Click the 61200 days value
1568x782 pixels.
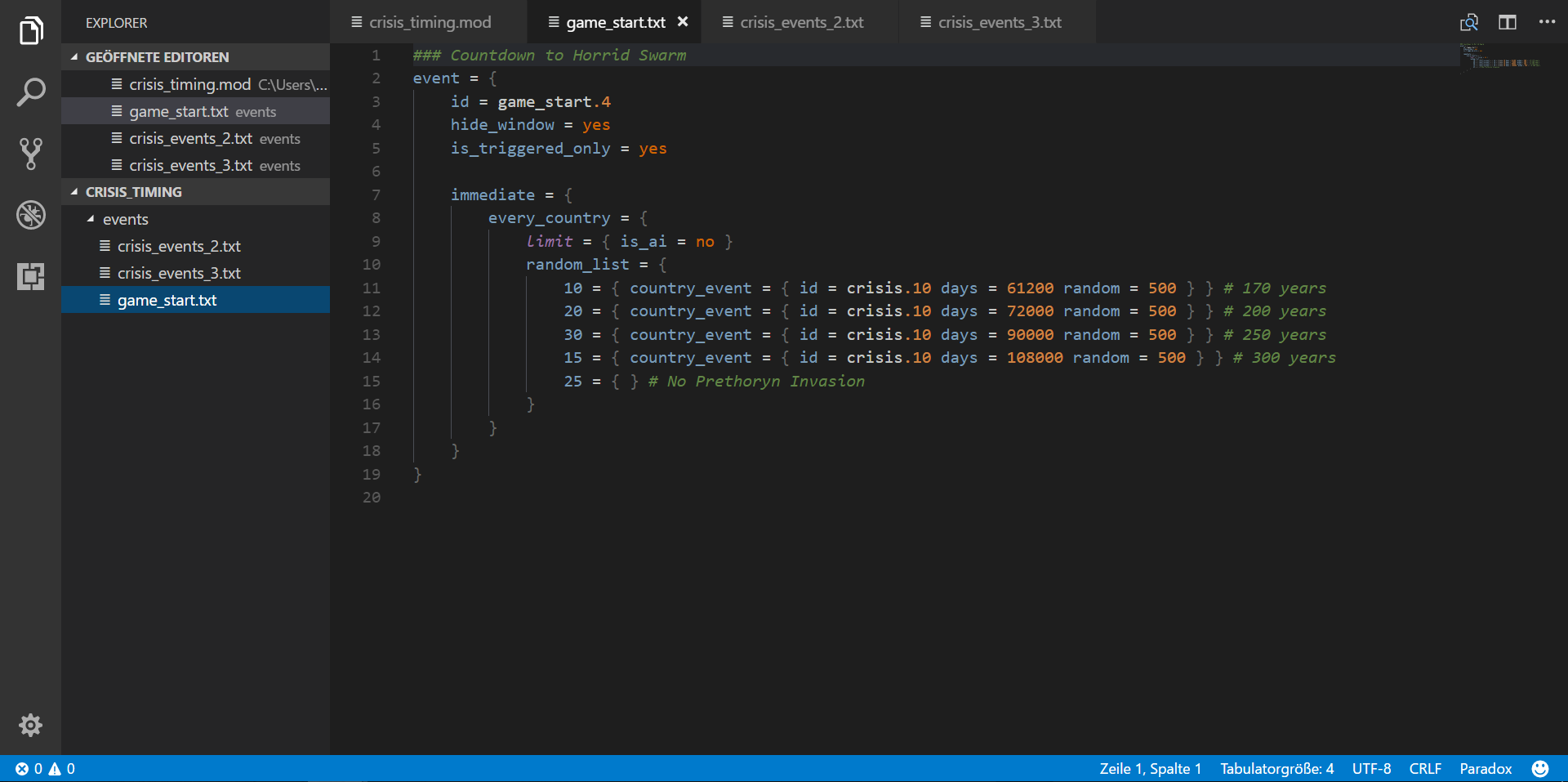click(1030, 288)
